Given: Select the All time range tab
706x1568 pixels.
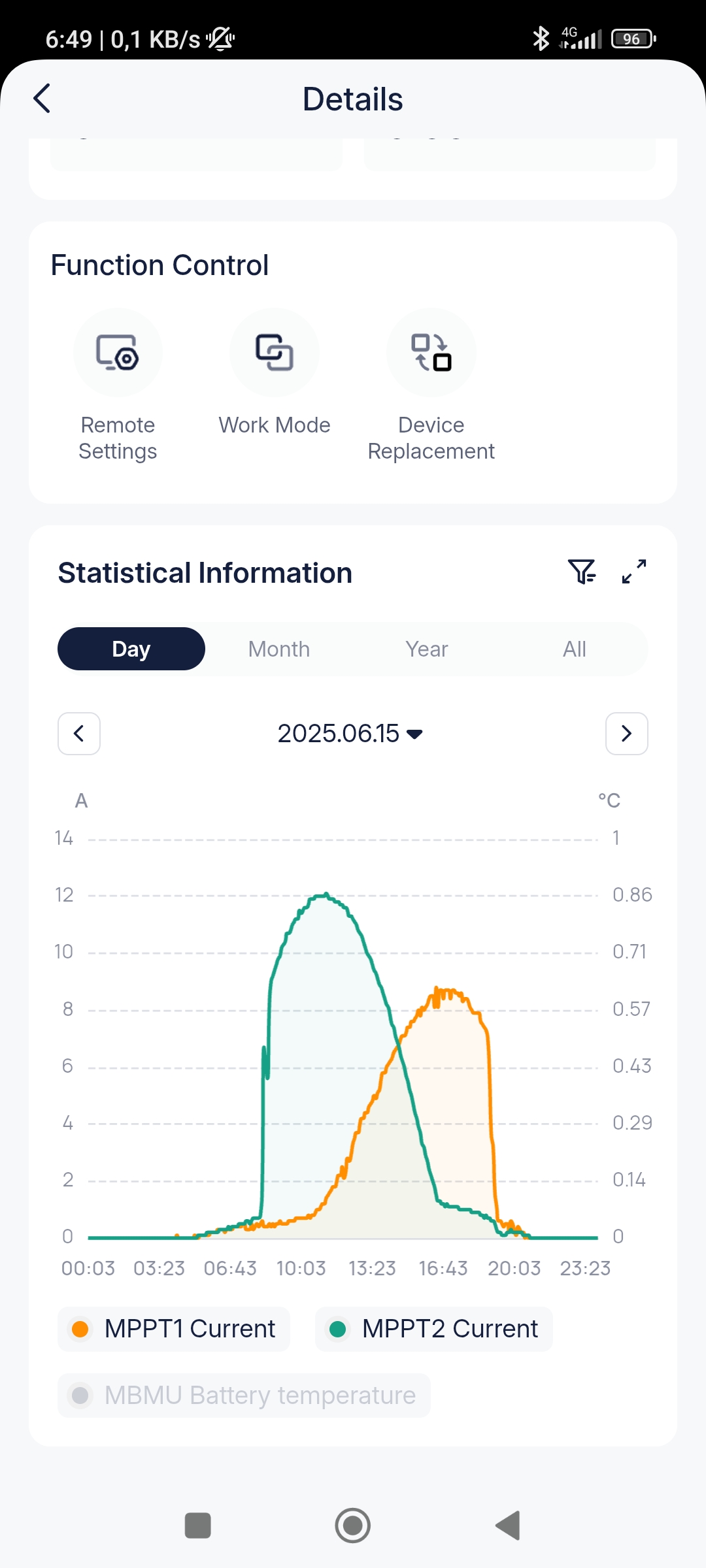Looking at the screenshot, I should (x=575, y=649).
